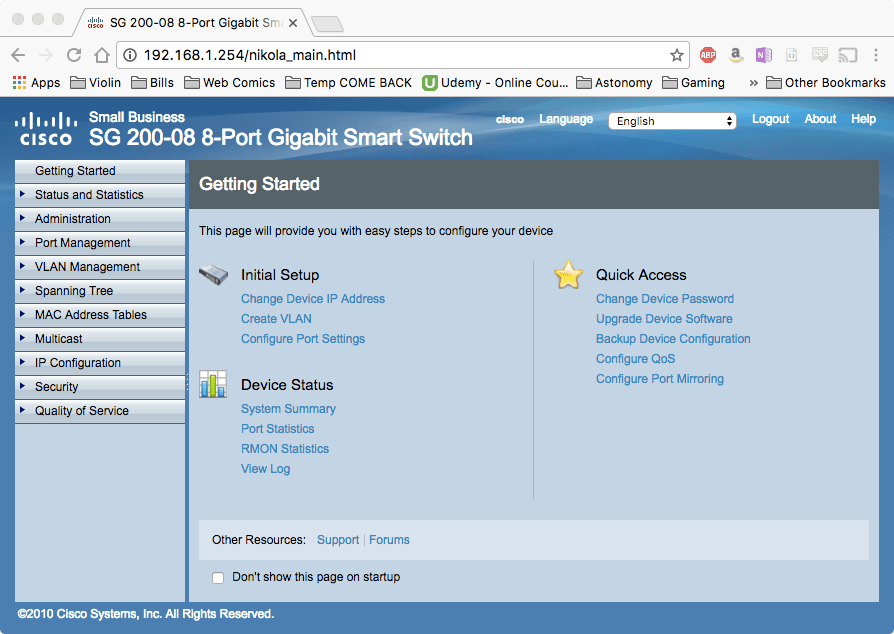Bookmark page with star icon

(x=677, y=55)
